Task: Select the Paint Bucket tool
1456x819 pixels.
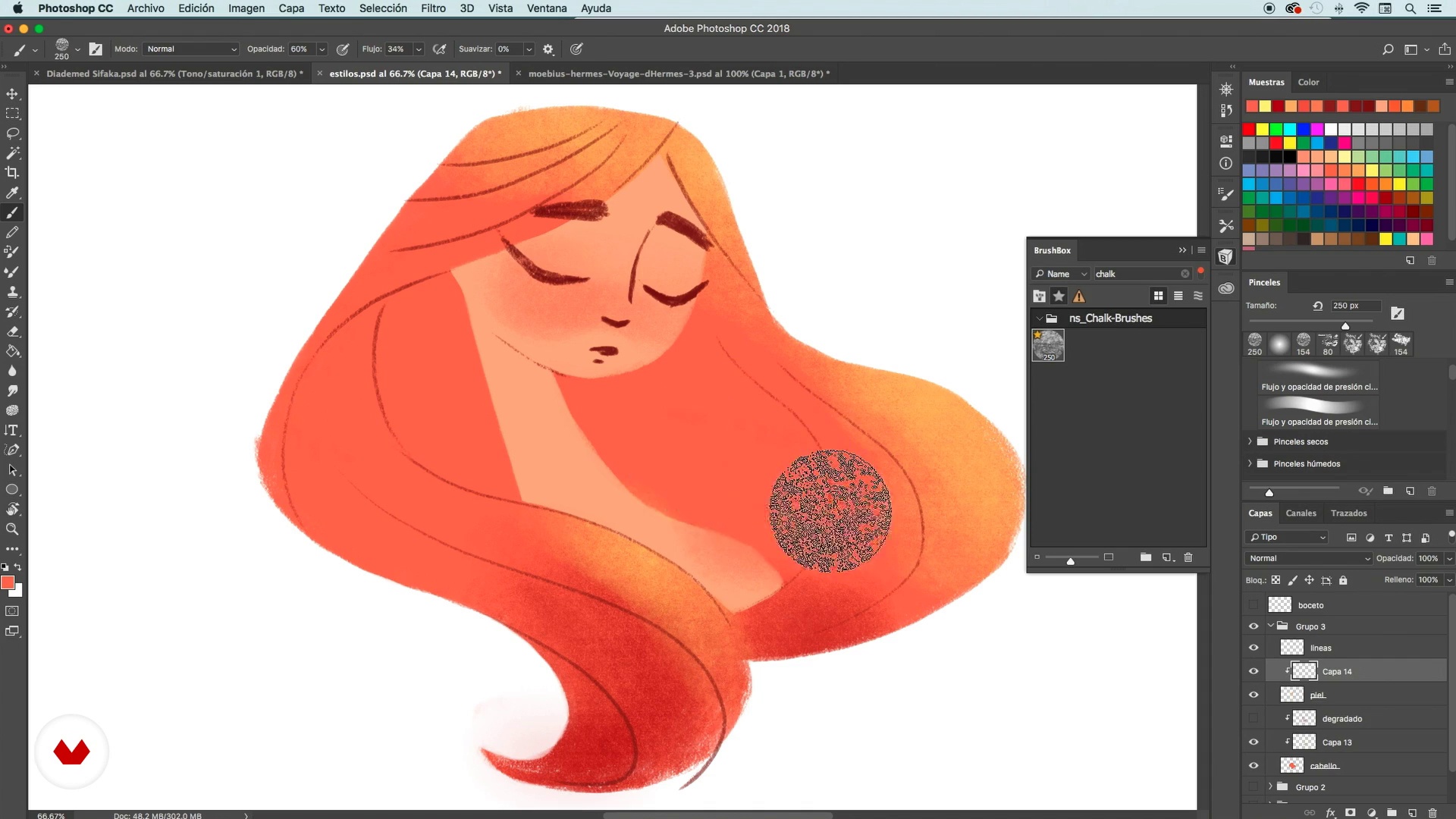Action: coord(12,351)
